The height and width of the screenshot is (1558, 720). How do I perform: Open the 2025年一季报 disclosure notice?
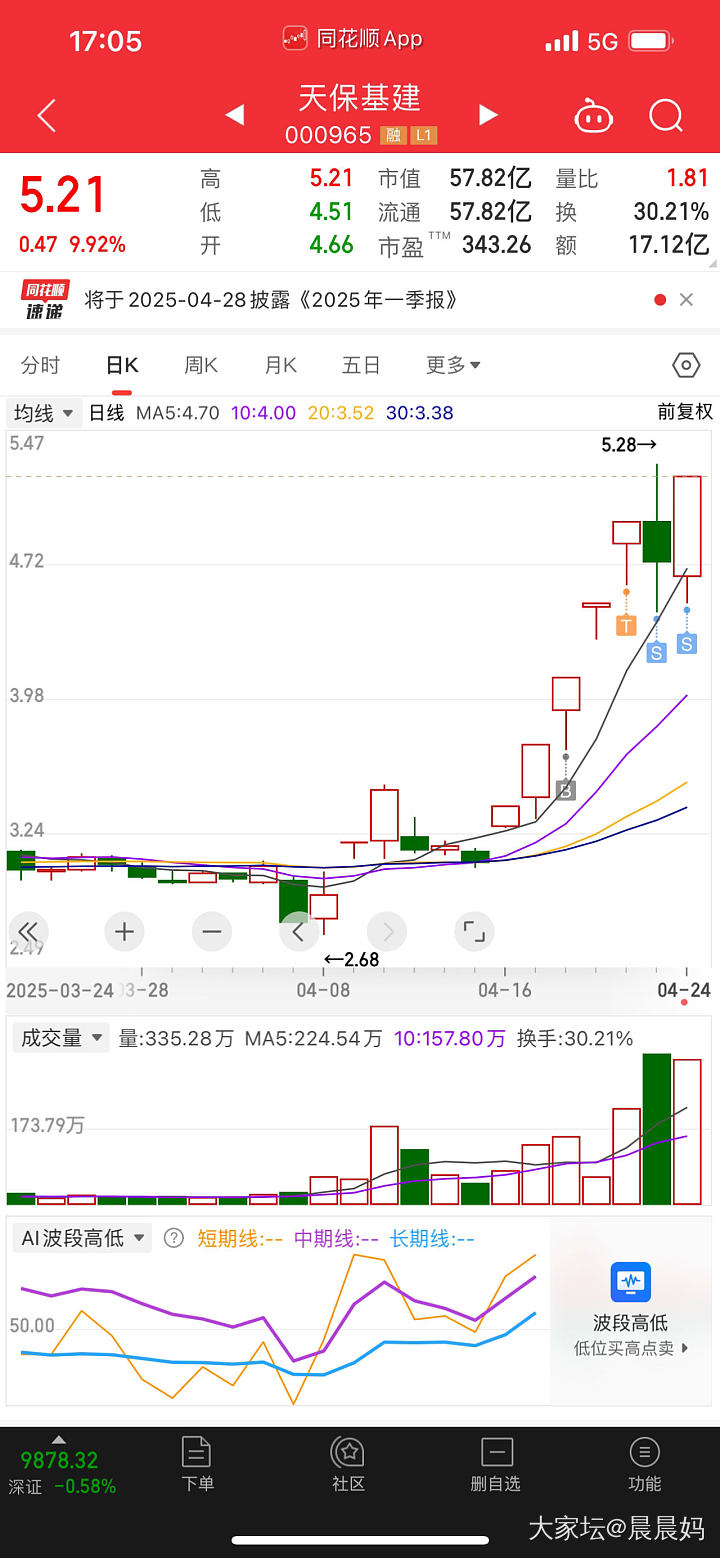pyautogui.click(x=271, y=300)
